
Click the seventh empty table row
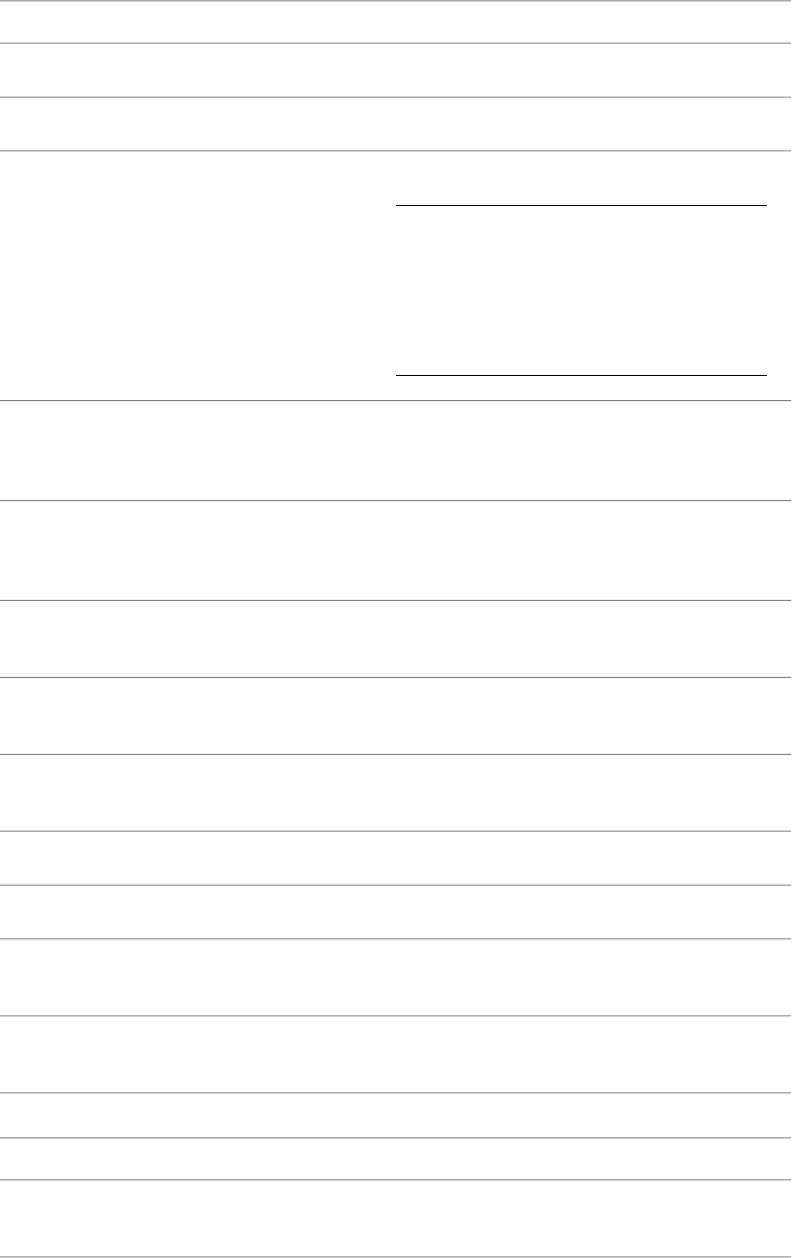(x=396, y=638)
